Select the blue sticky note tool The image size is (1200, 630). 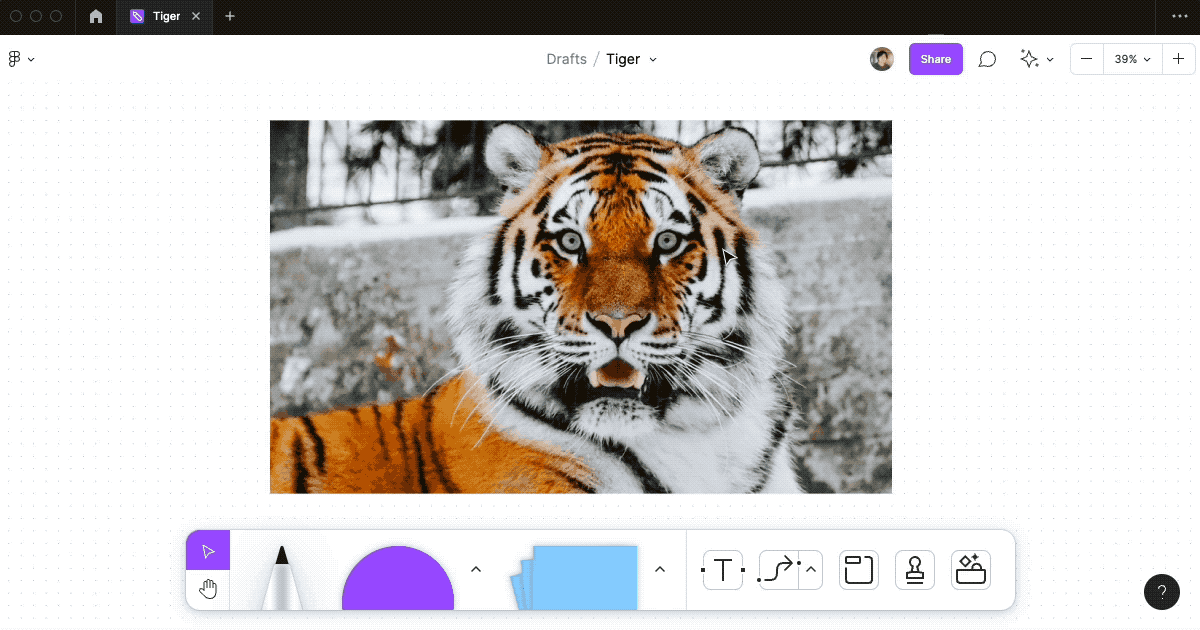(575, 578)
